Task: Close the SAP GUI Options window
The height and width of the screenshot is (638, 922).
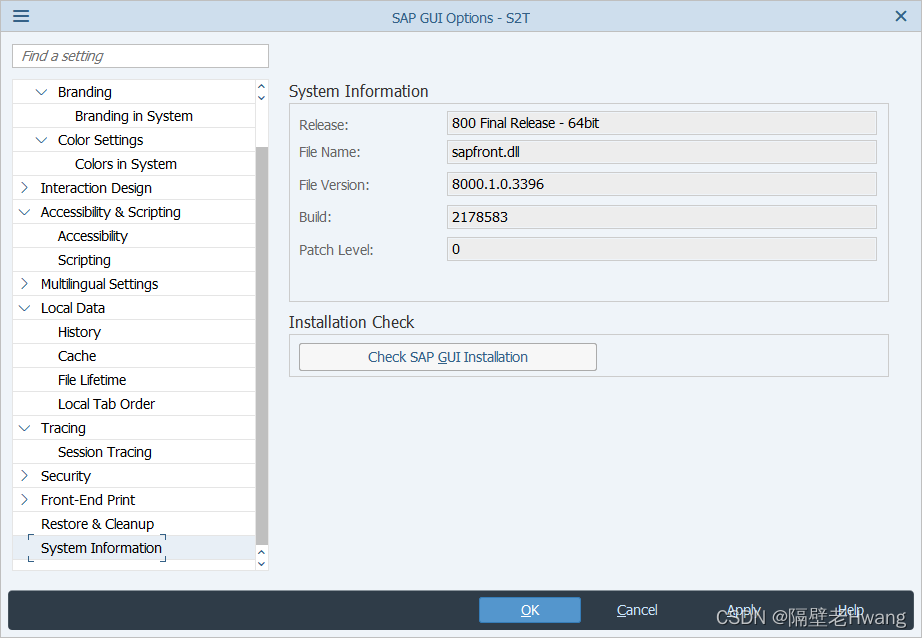Action: pyautogui.click(x=900, y=16)
